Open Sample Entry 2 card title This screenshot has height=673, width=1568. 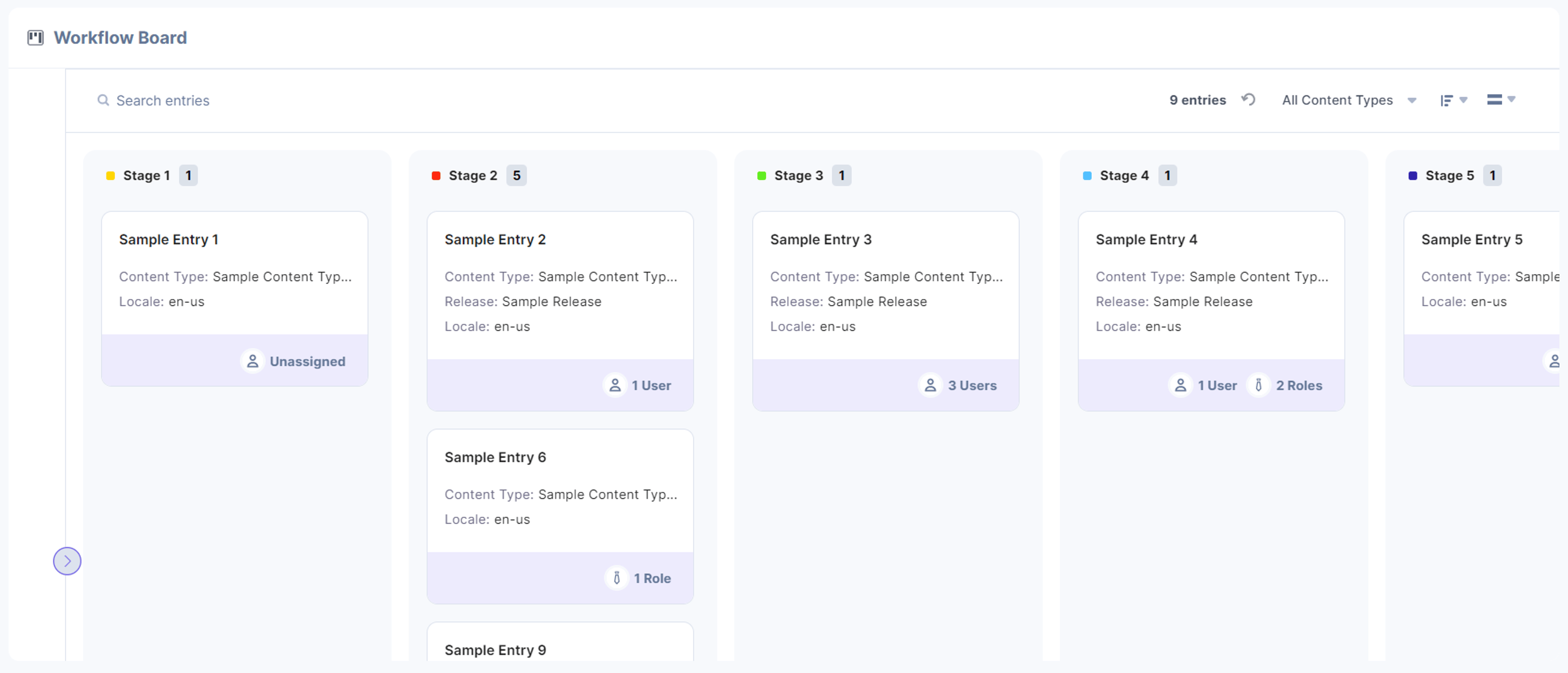(495, 239)
